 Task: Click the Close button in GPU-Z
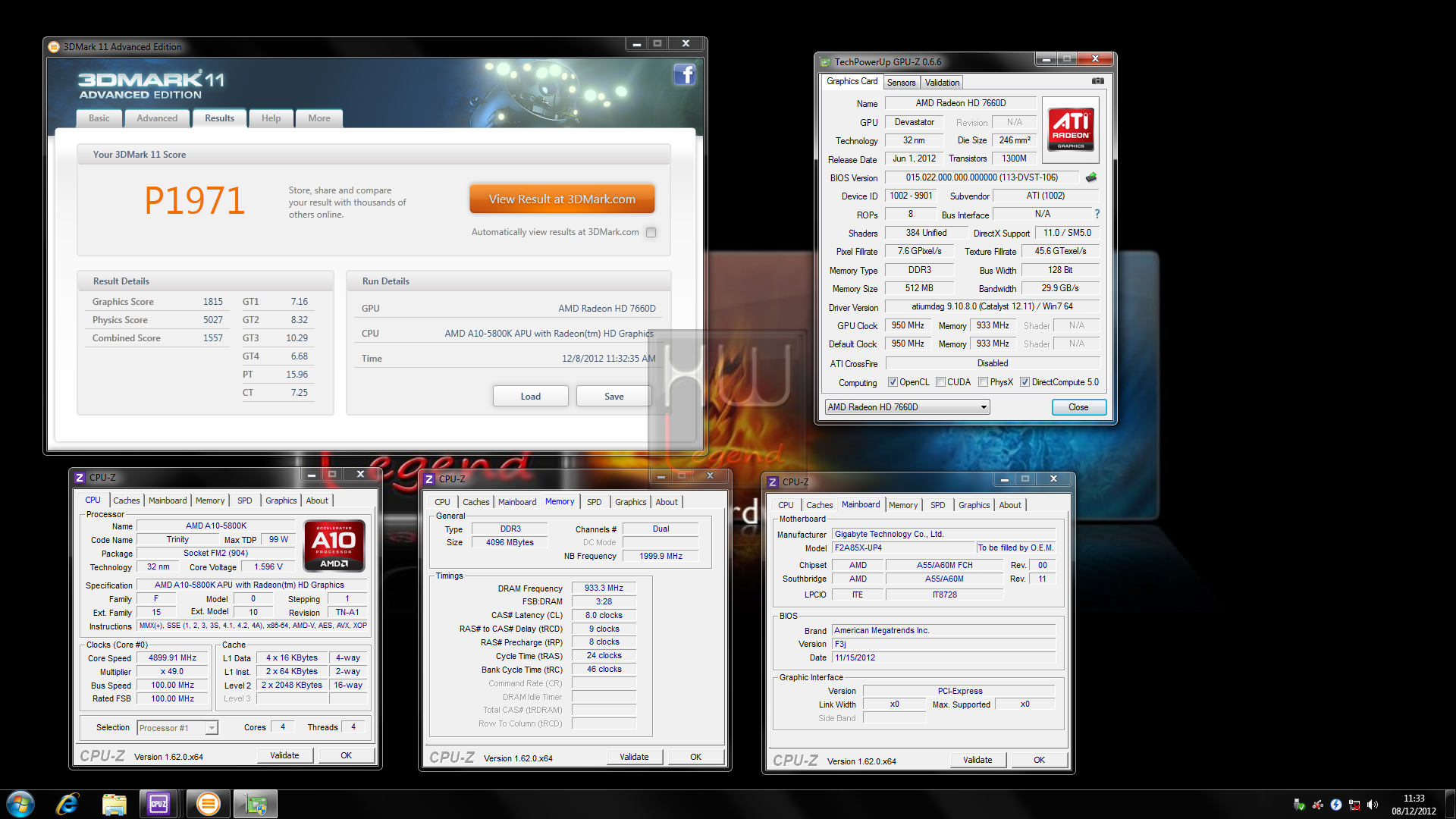1078,407
